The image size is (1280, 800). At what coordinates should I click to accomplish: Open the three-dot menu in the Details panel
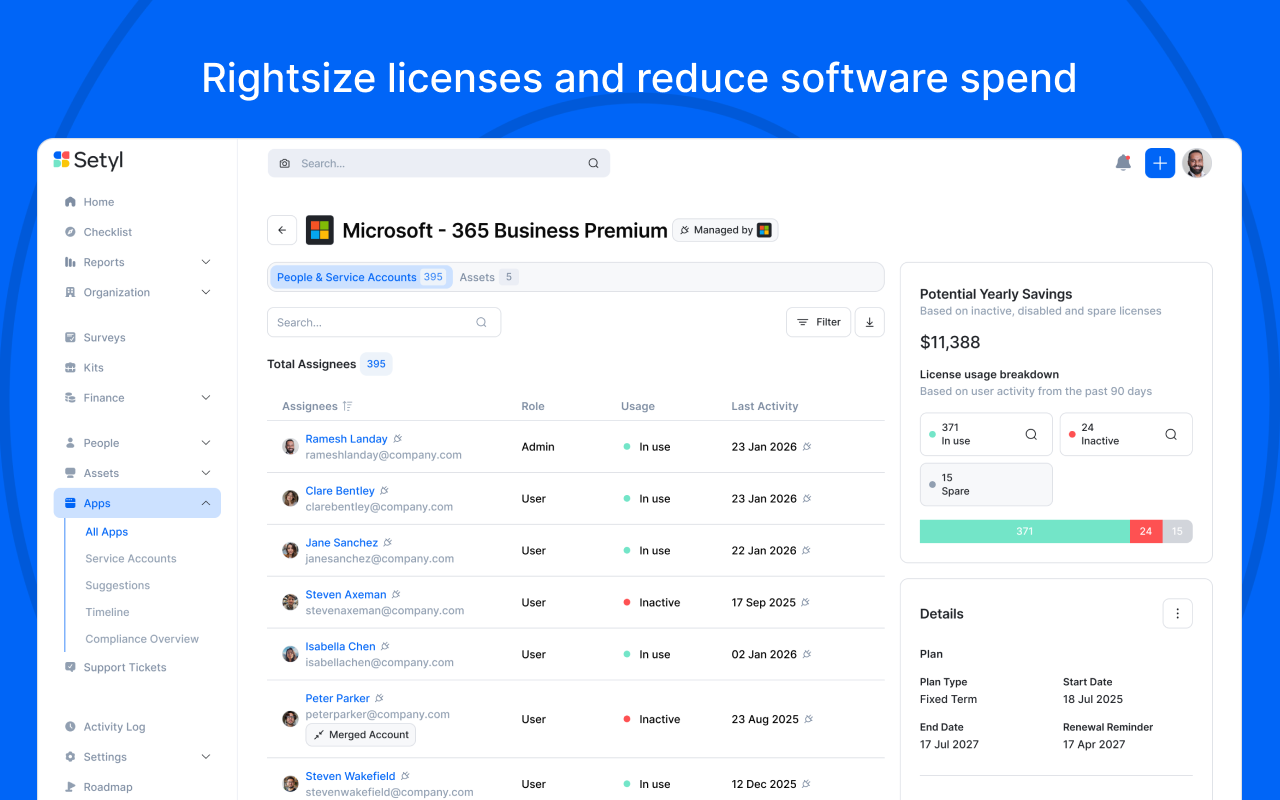1177,613
